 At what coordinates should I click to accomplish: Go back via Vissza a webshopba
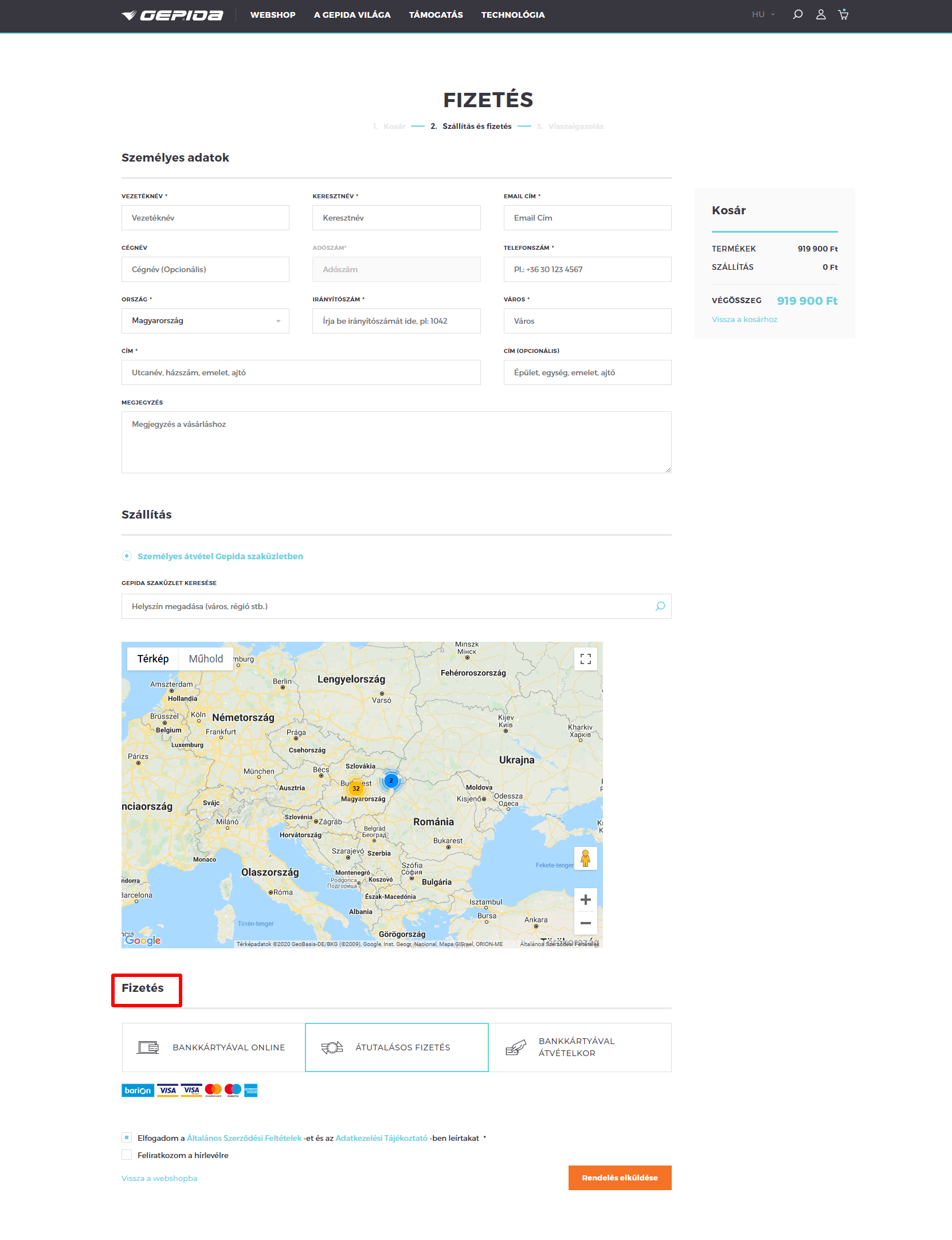tap(159, 1179)
